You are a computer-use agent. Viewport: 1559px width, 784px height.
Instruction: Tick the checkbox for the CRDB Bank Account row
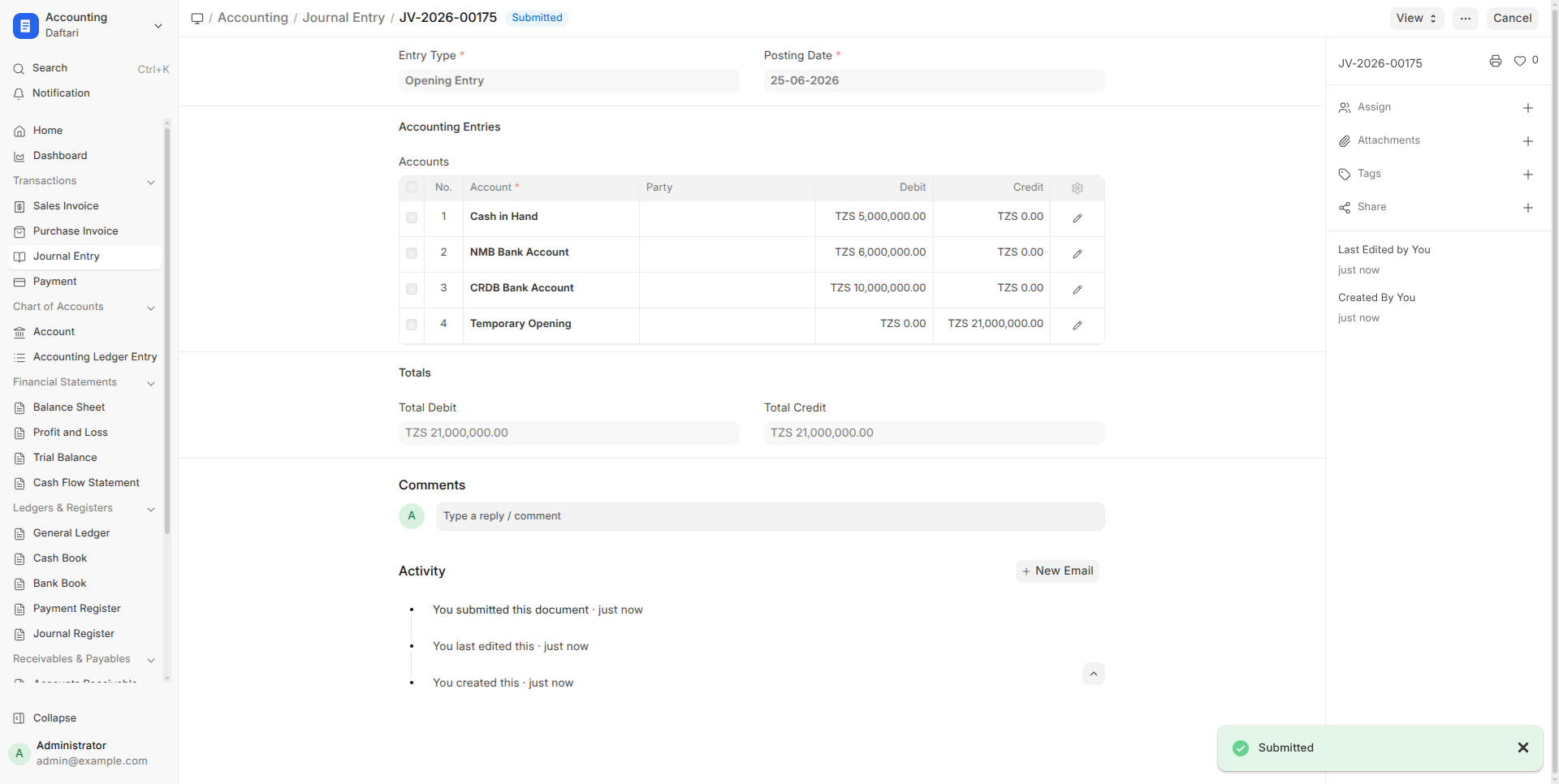tap(412, 289)
